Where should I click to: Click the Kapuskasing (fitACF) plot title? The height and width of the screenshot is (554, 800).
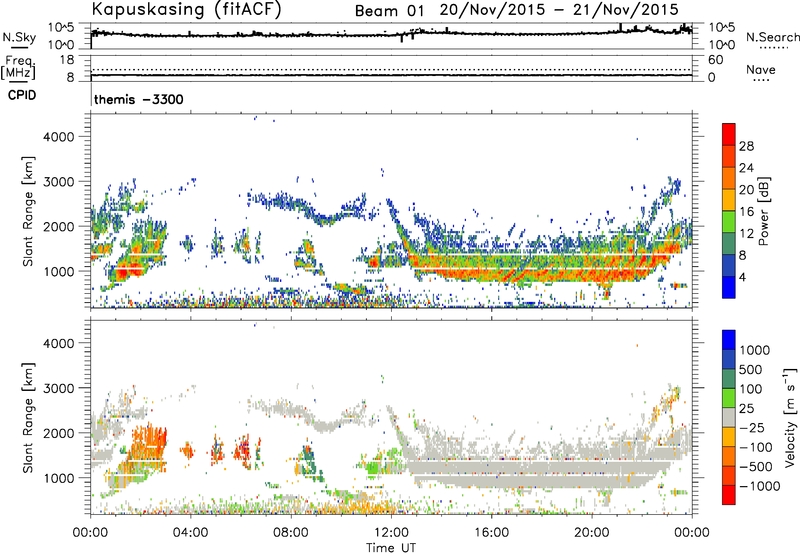[187, 9]
